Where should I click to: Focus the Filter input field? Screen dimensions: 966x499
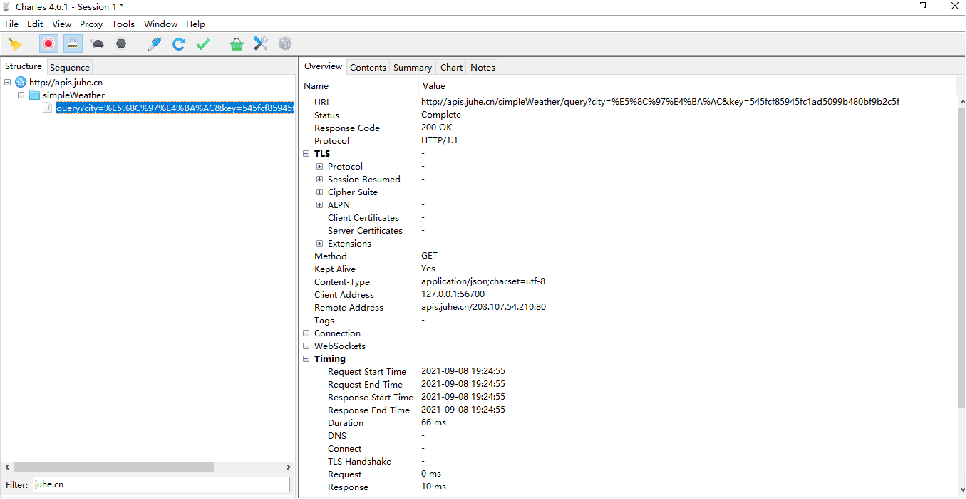(x=160, y=485)
